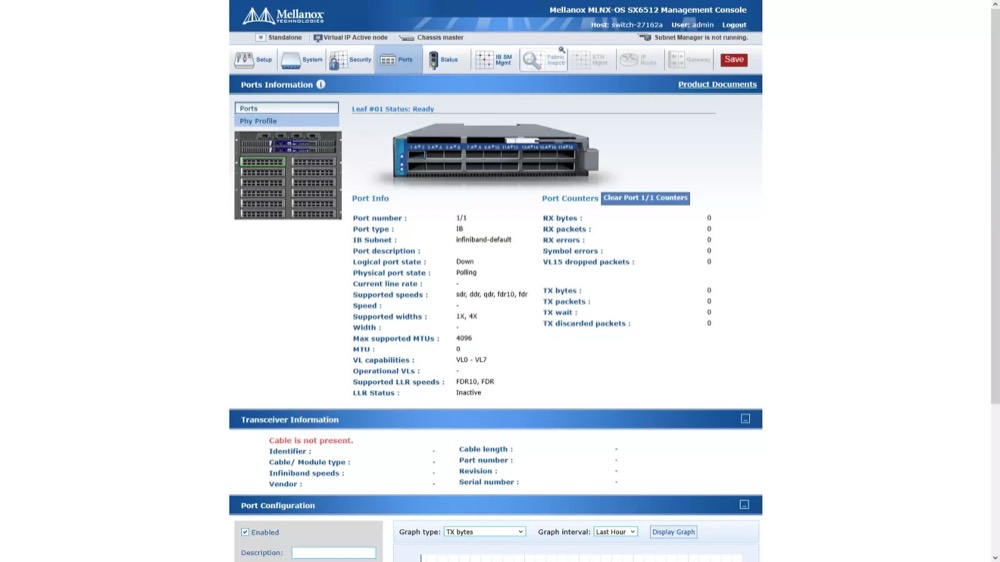Image resolution: width=1000 pixels, height=562 pixels.
Task: Click the leaf switch front panel image
Action: pyautogui.click(x=496, y=152)
